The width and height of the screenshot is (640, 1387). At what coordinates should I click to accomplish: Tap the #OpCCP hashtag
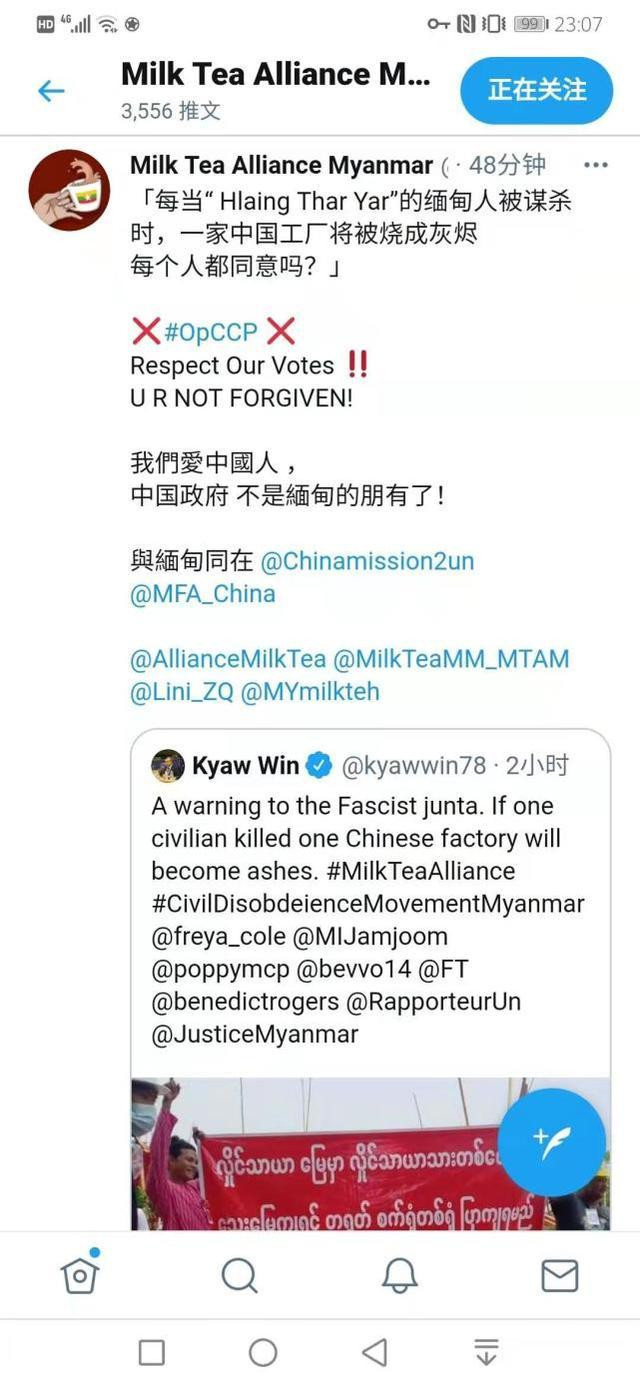pyautogui.click(x=211, y=333)
